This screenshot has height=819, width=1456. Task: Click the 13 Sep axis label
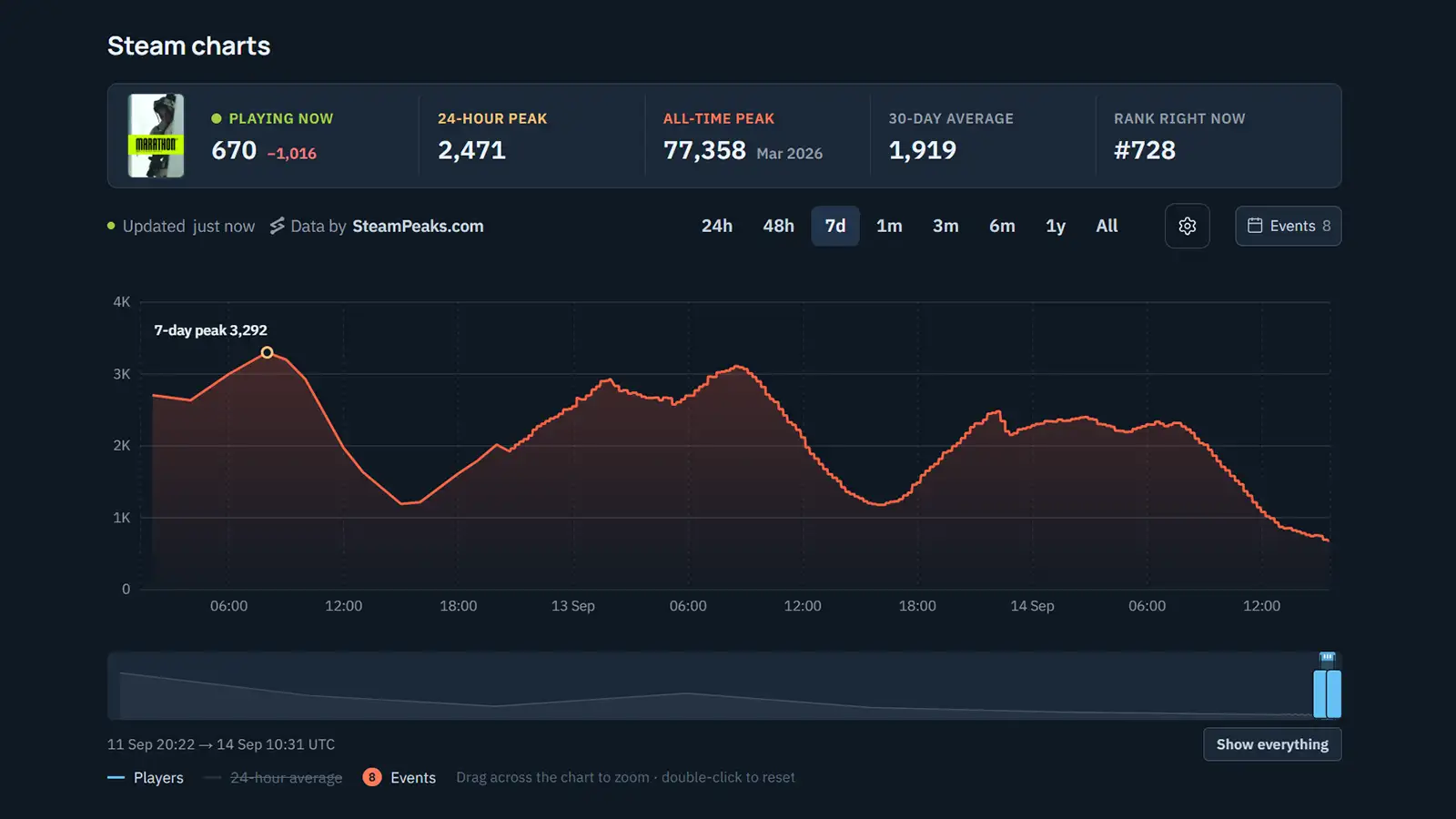tap(572, 605)
